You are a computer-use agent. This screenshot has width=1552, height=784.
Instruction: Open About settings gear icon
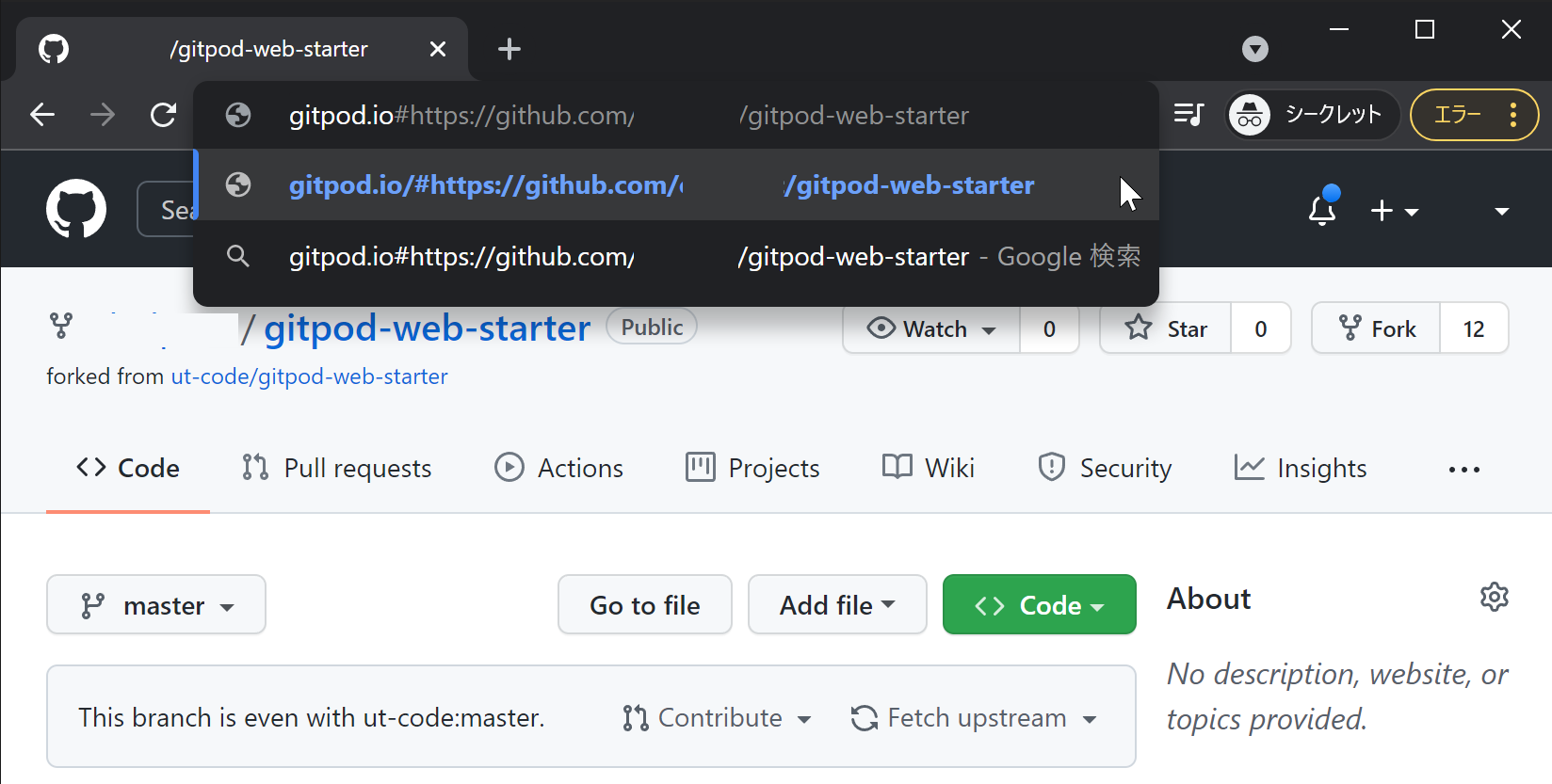[x=1495, y=597]
